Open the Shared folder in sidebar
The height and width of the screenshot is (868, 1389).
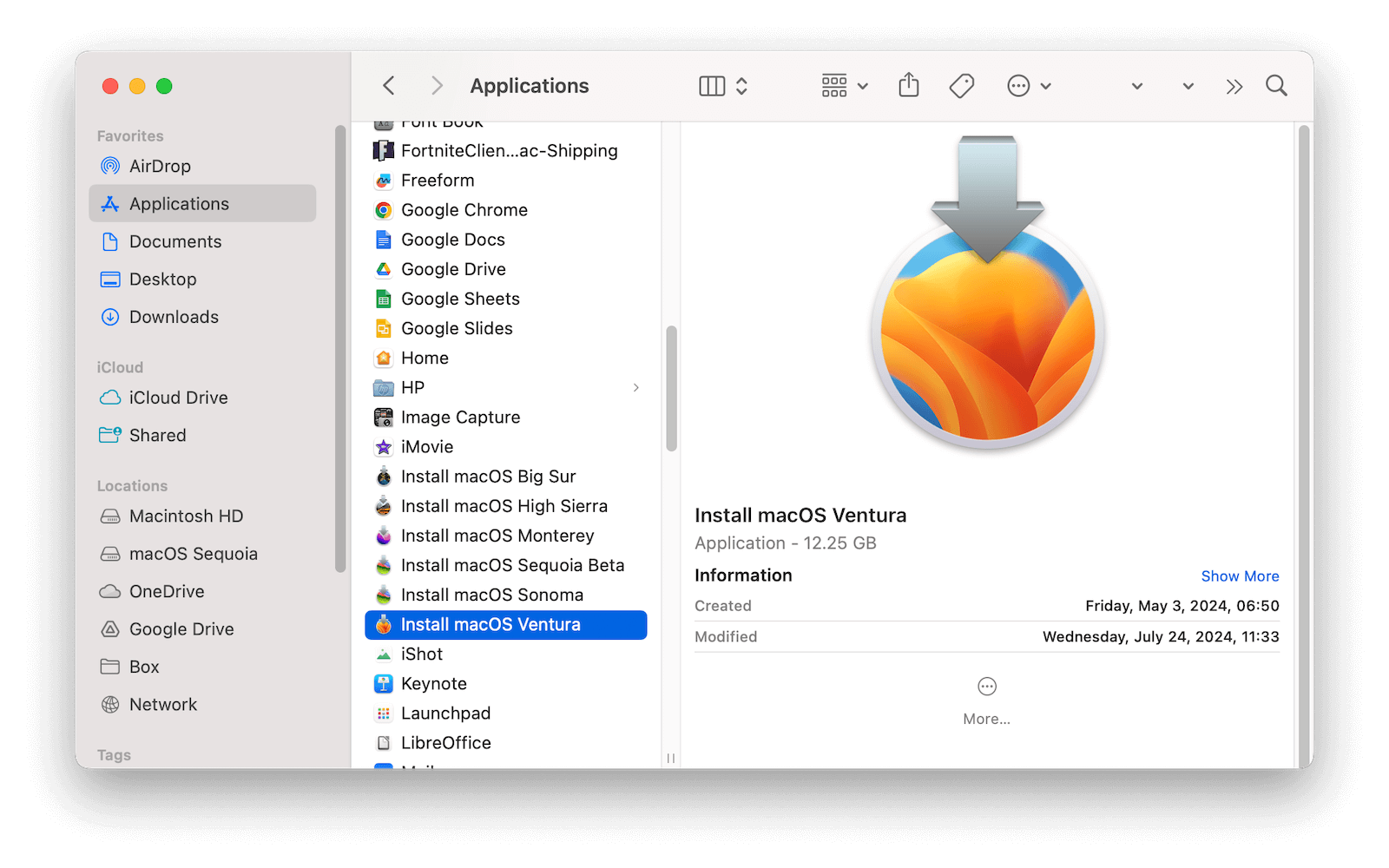tap(202, 435)
